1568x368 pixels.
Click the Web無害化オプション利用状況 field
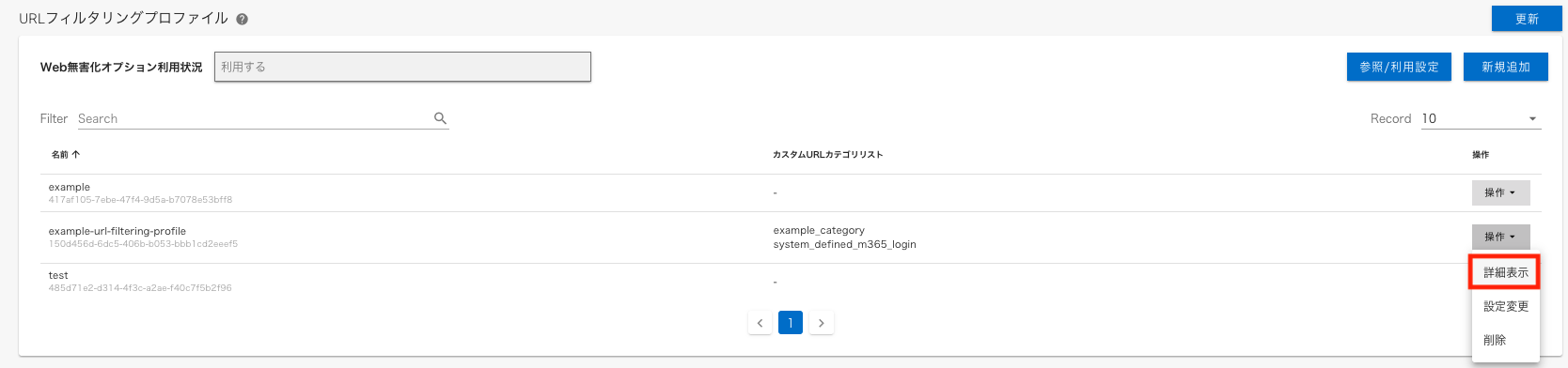click(402, 67)
